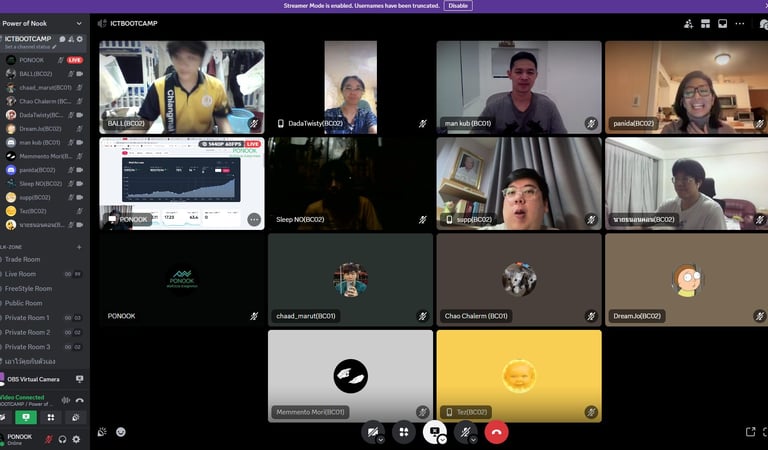Open PONOOK user profile panel
768x450 pixels.
point(20,439)
